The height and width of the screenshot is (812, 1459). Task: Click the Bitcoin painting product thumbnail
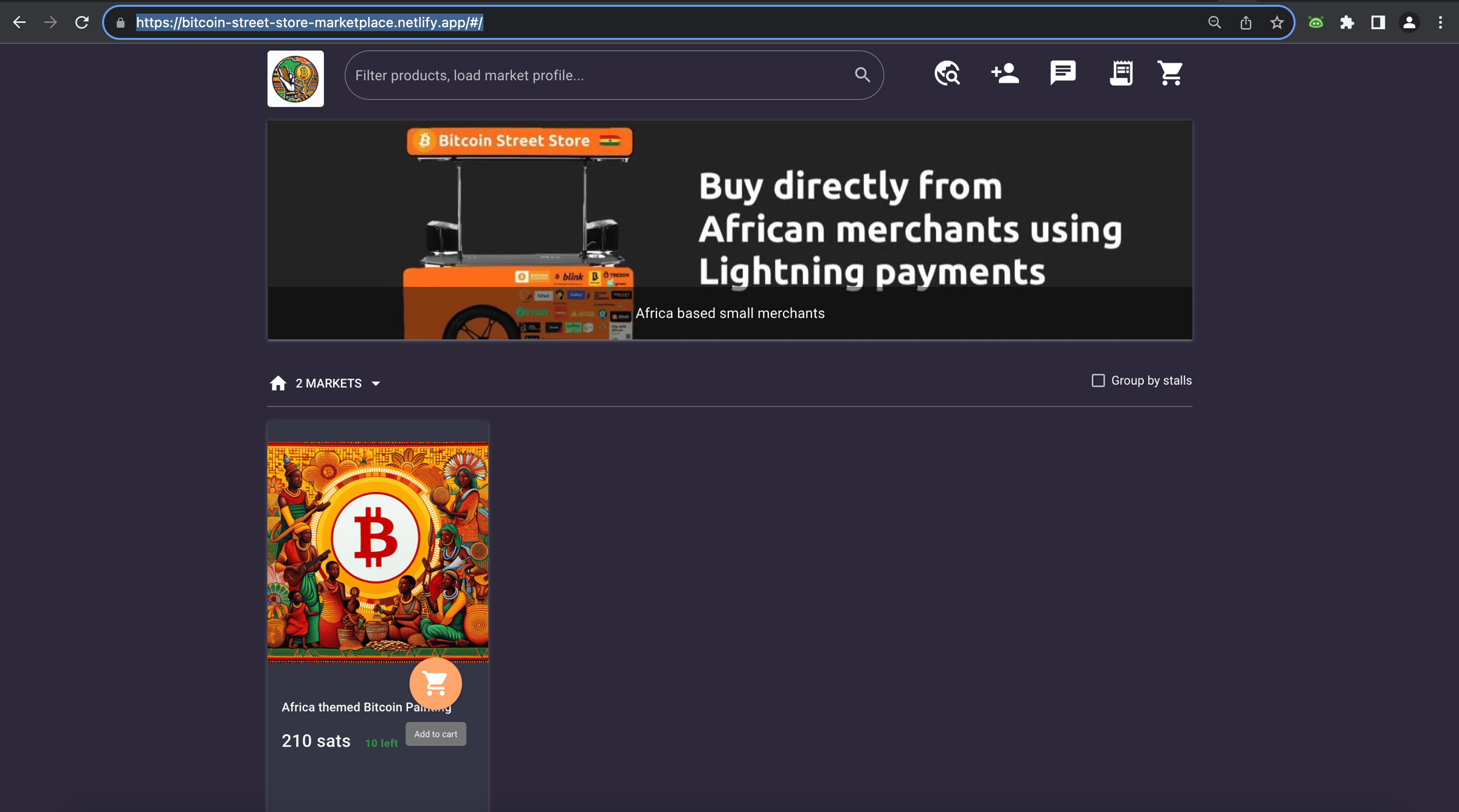378,551
